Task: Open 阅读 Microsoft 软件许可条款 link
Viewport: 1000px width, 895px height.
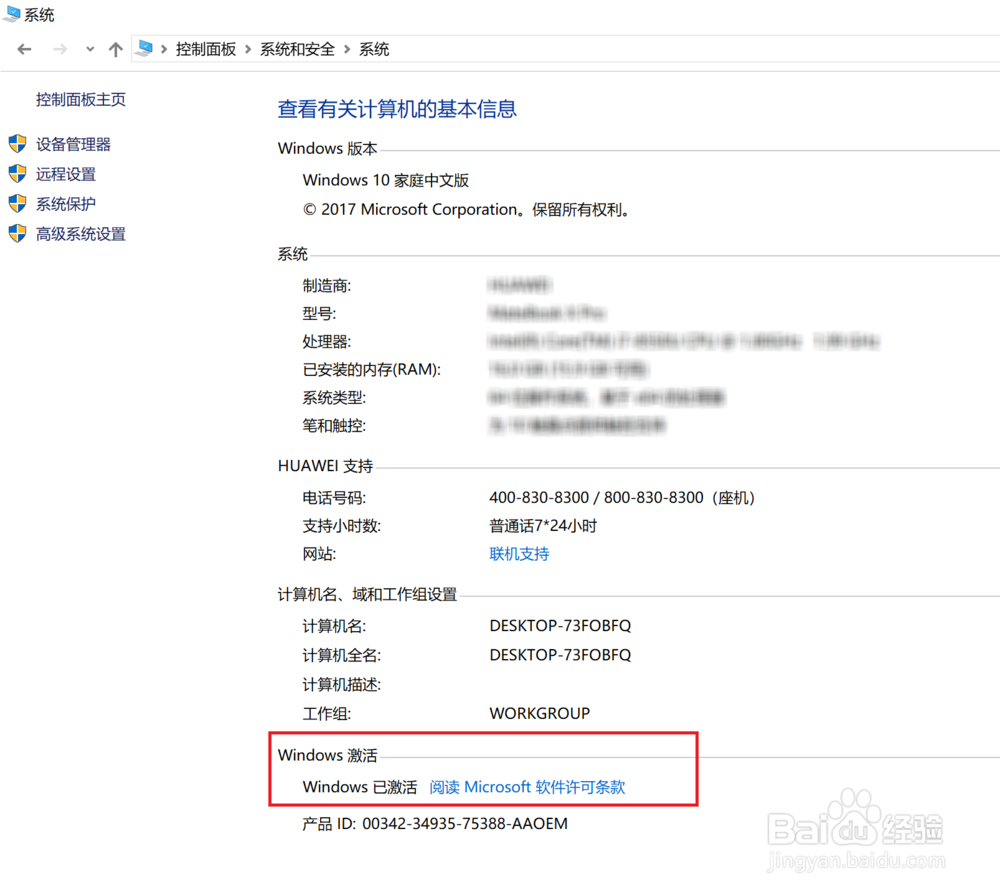Action: pos(527,787)
